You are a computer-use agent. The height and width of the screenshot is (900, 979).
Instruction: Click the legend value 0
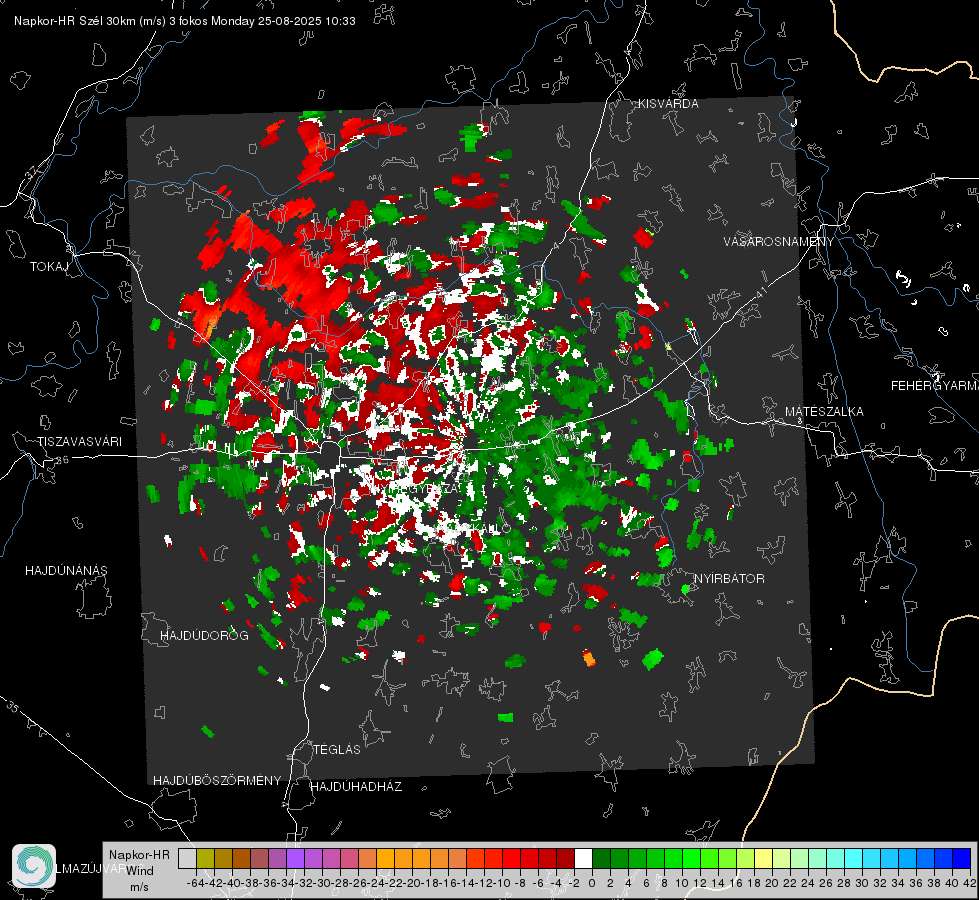point(592,883)
